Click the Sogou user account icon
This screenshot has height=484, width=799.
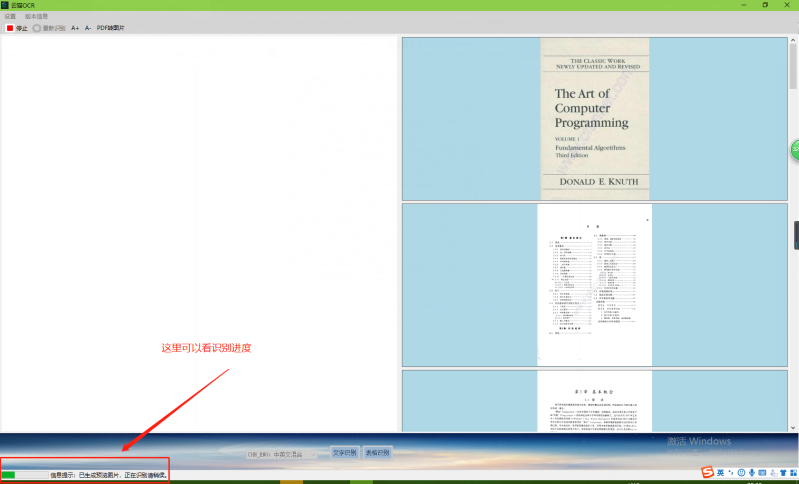pyautogui.click(x=773, y=473)
